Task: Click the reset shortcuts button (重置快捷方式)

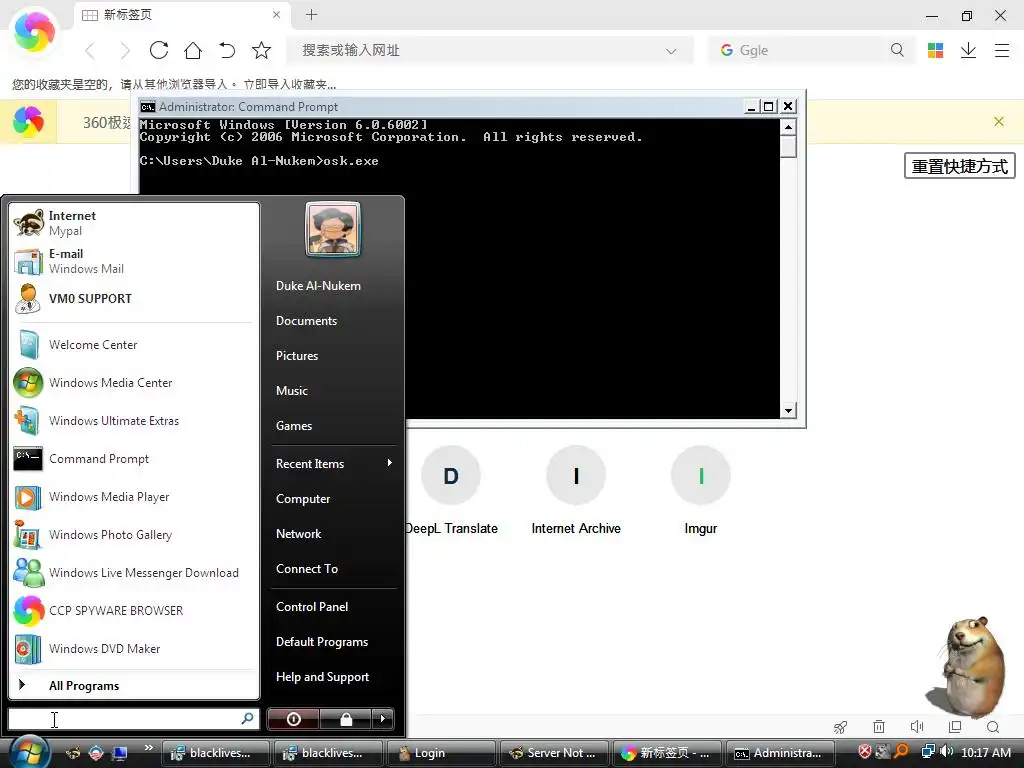Action: (959, 166)
